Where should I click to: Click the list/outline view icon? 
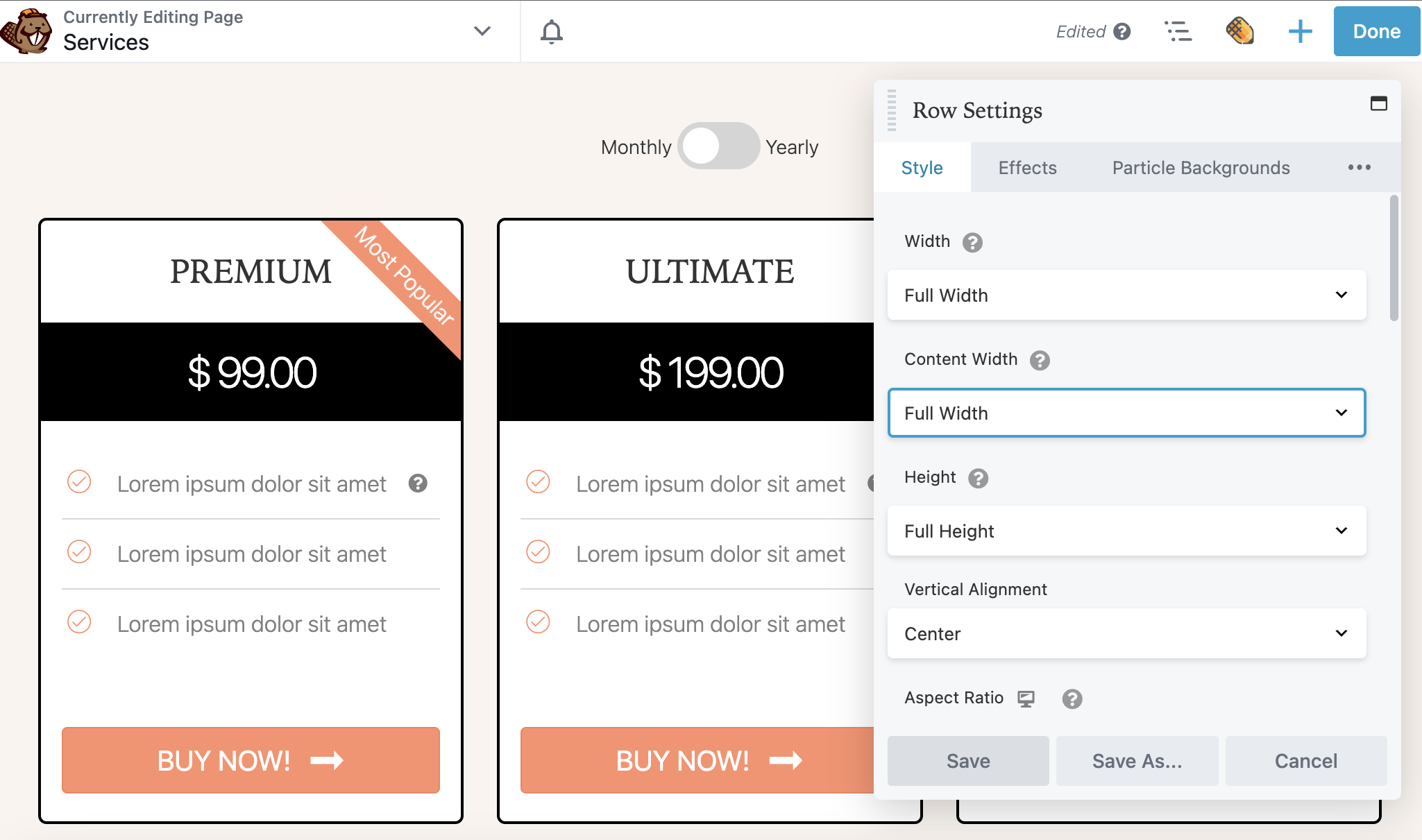coord(1178,30)
